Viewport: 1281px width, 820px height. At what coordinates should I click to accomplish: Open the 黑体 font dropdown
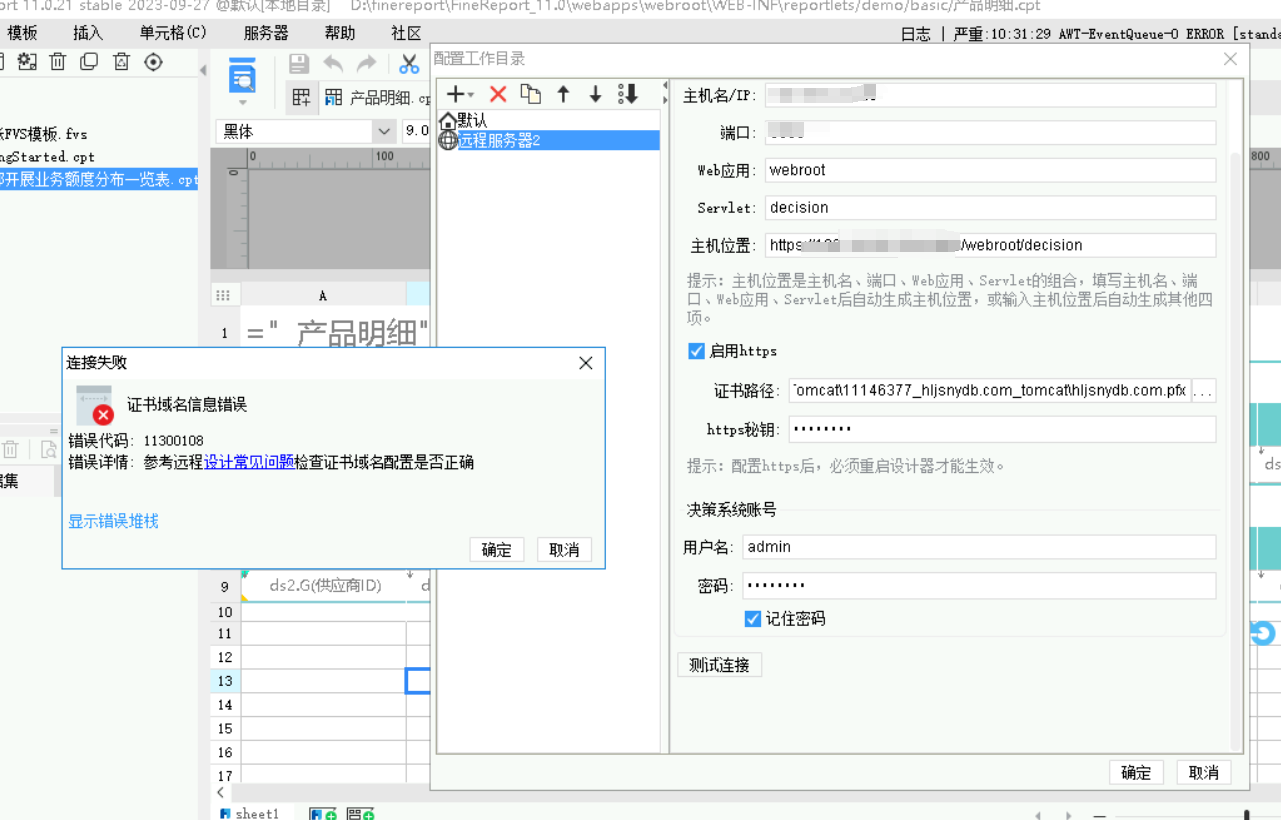384,132
